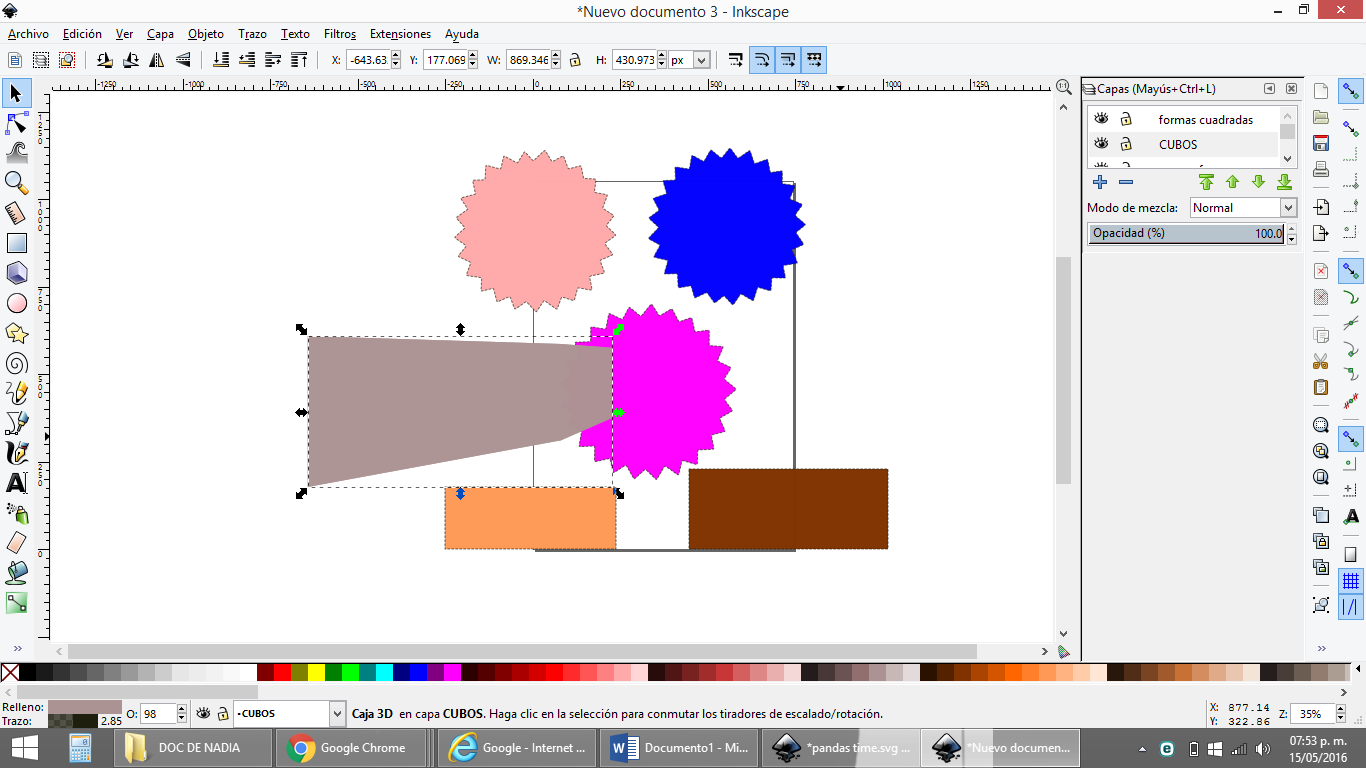
Task: Increase the X position value
Action: click(x=396, y=56)
